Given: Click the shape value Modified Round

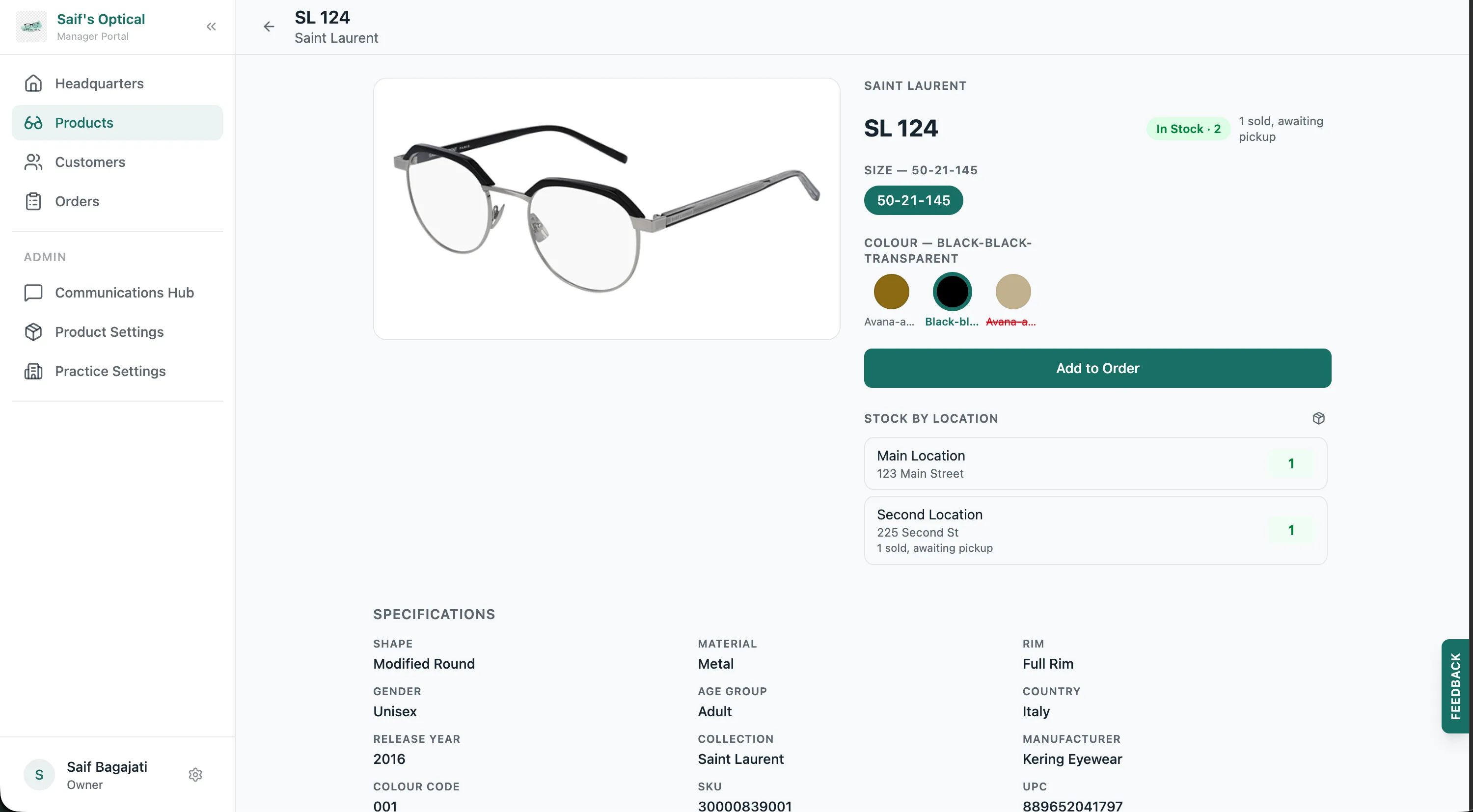Looking at the screenshot, I should tap(424, 663).
